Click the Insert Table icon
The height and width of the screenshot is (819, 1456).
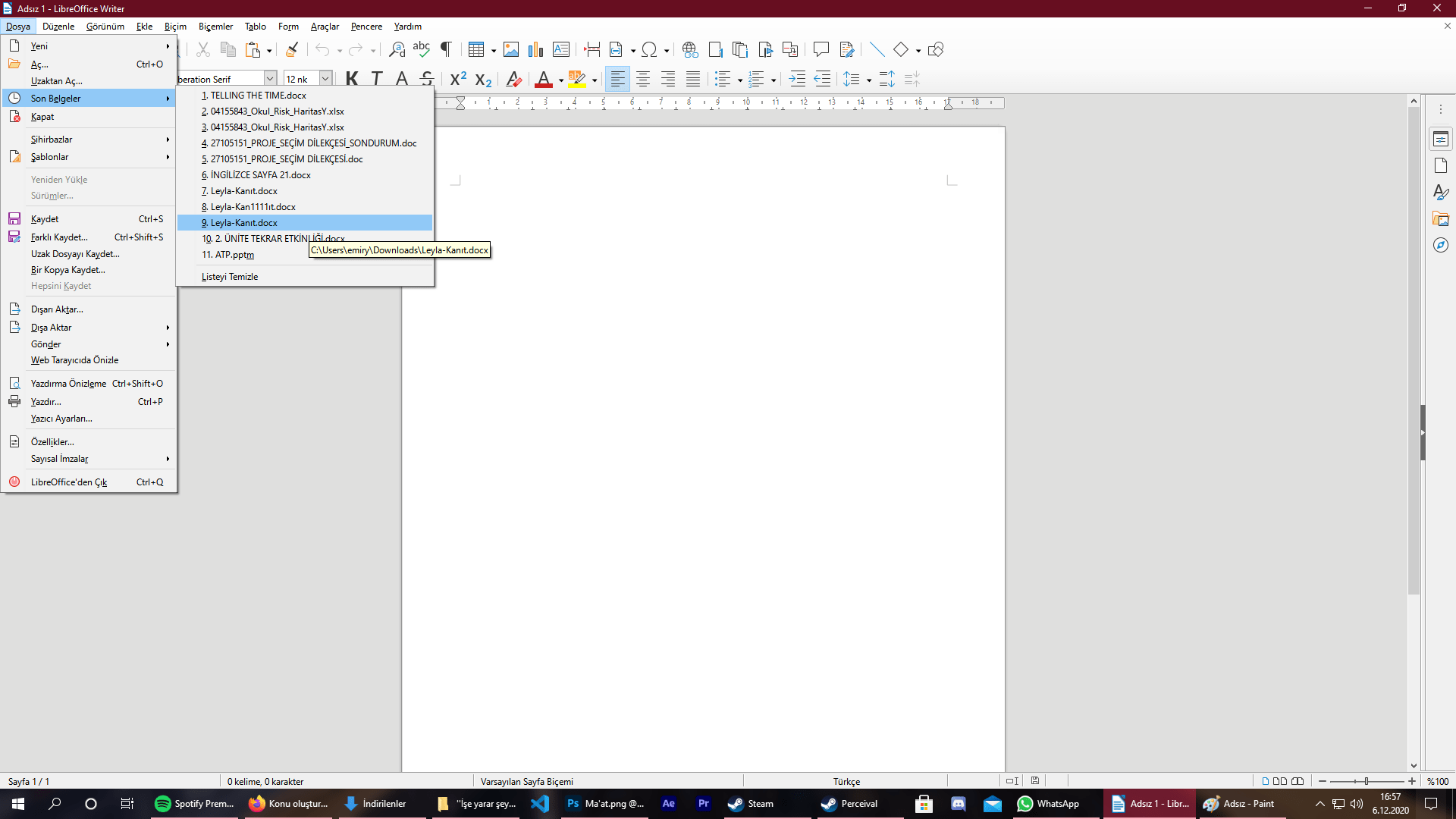point(475,50)
